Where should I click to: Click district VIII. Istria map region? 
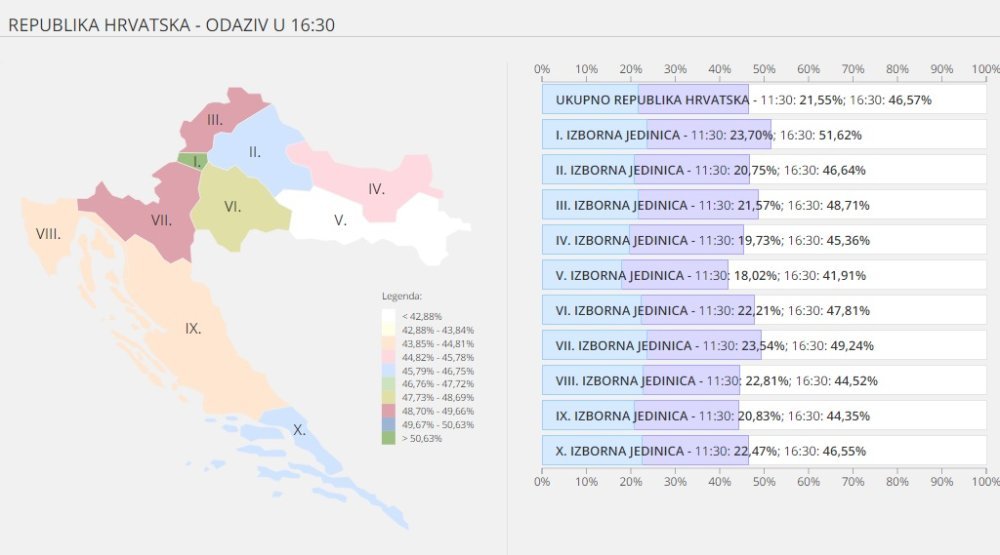[49, 233]
